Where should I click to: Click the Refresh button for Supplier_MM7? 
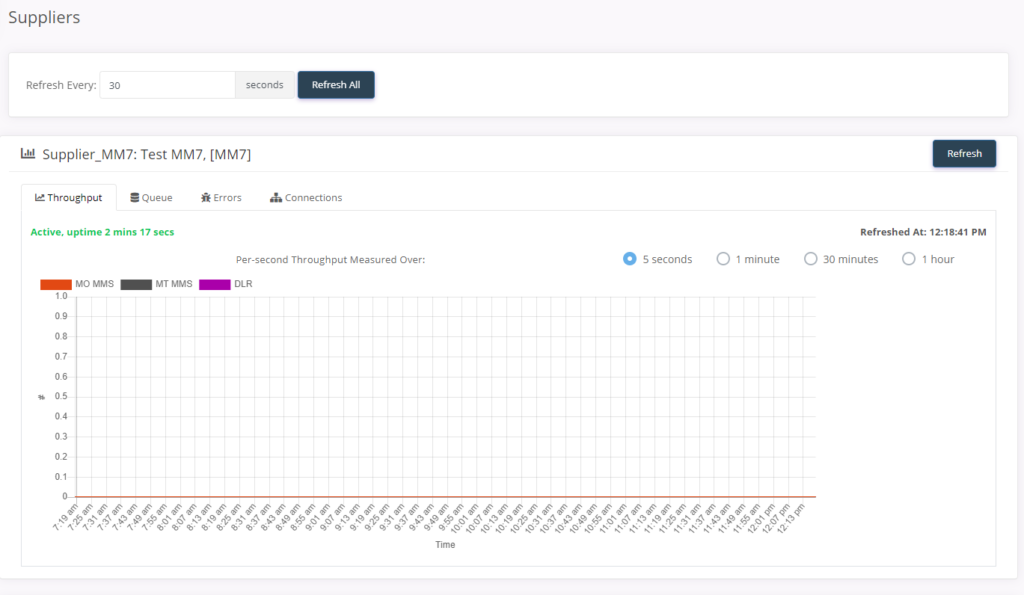(964, 153)
